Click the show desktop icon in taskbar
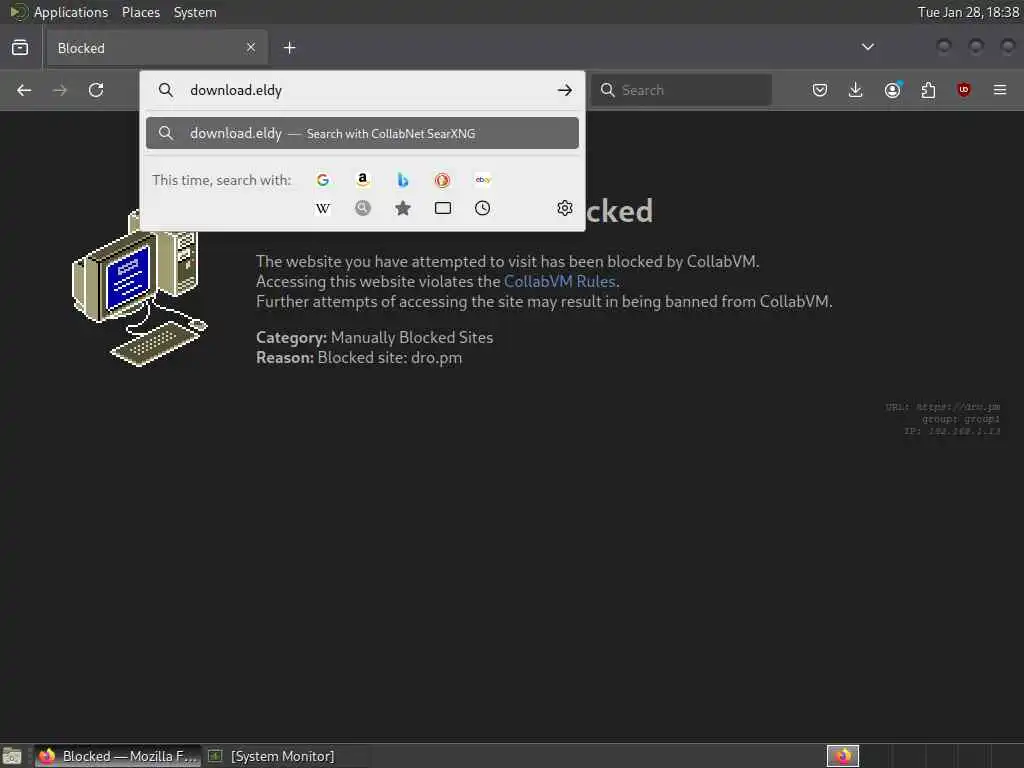 point(12,756)
